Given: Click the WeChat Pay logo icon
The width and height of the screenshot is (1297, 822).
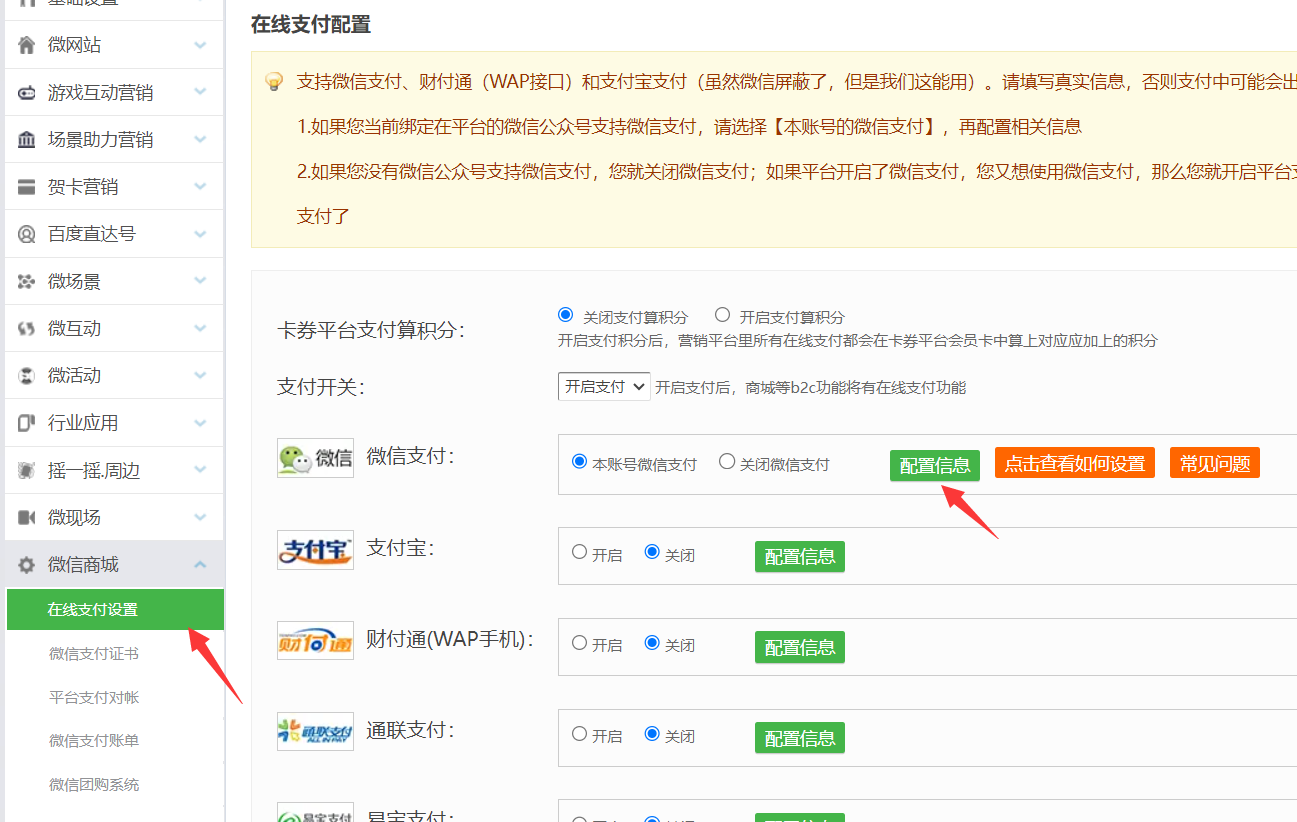Looking at the screenshot, I should 315,458.
